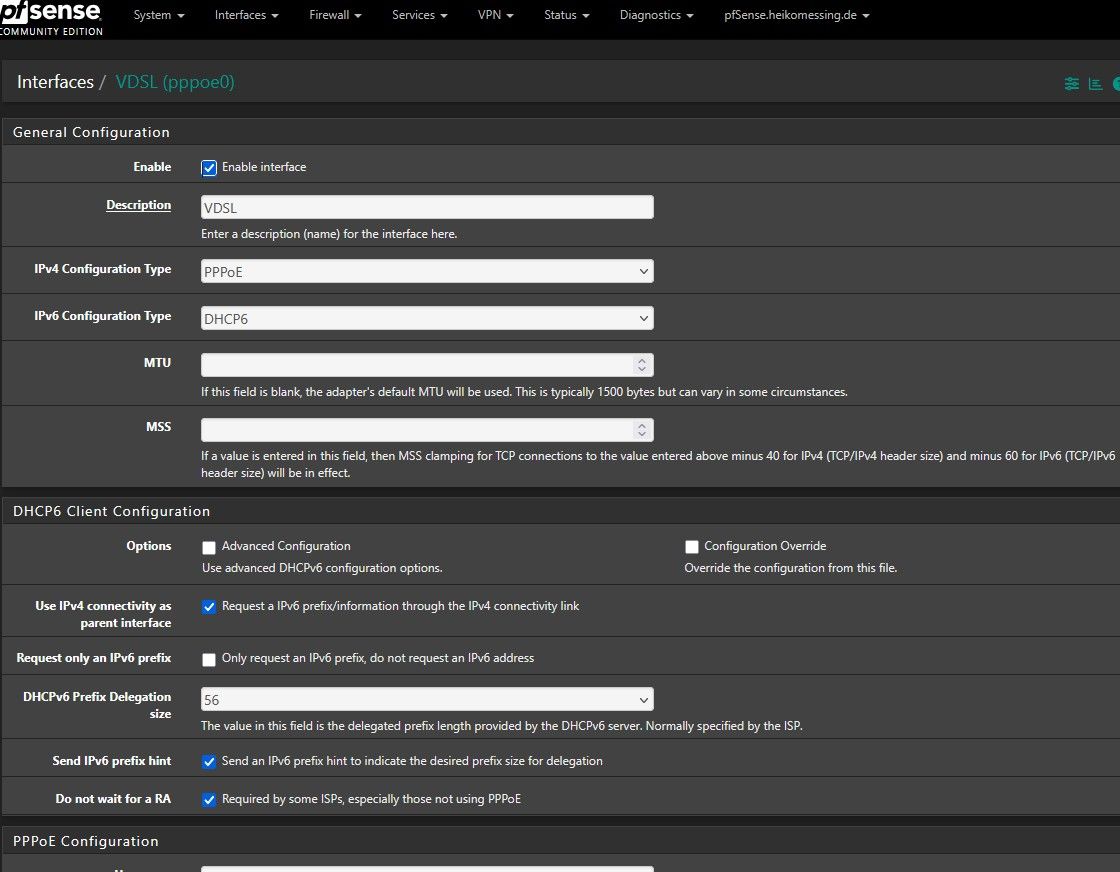Click the Interfaces breadcrumb link
Screen dimensions: 1120x872
pos(55,82)
